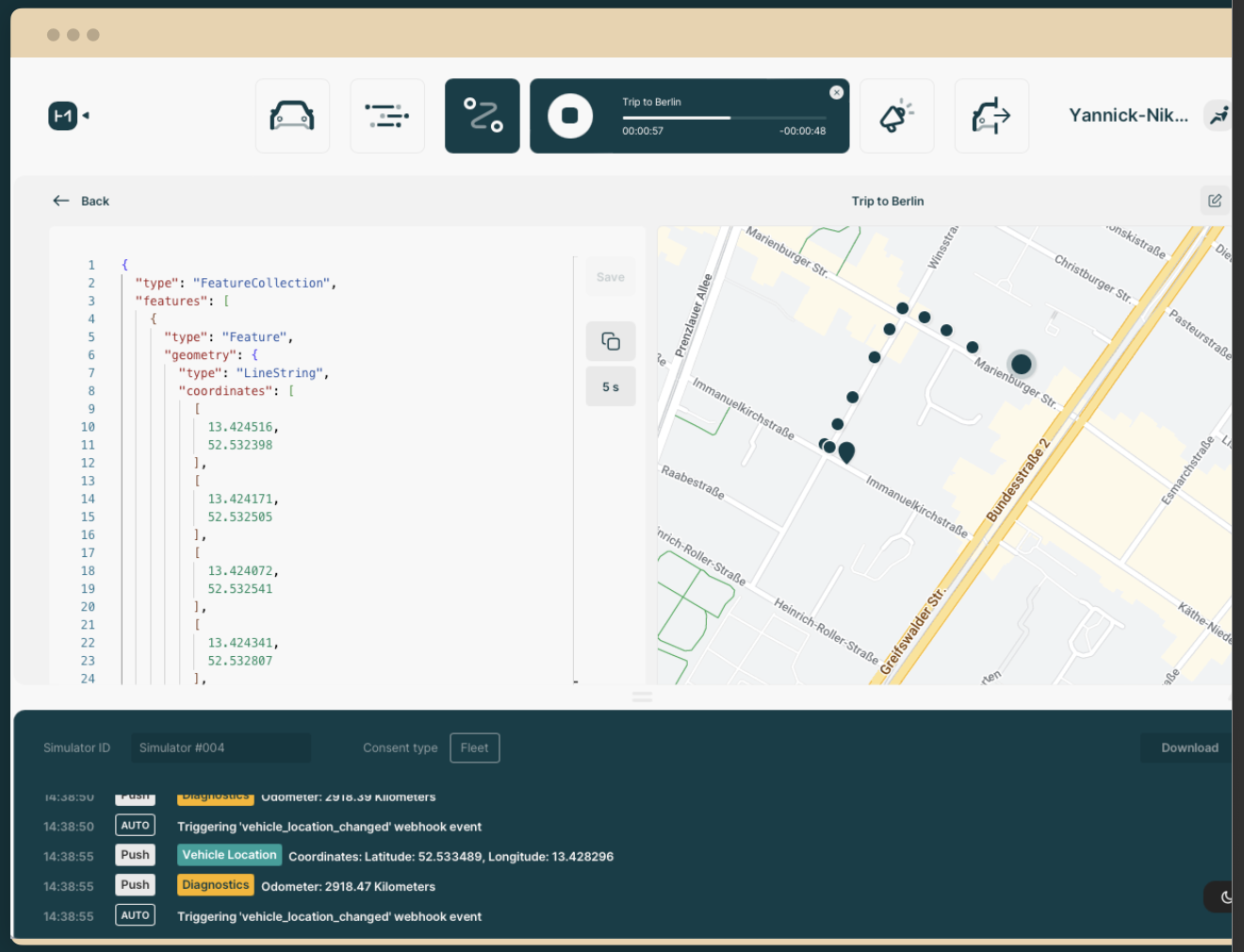The height and width of the screenshot is (952, 1244).
Task: Click the icon next to user name
Action: pyautogui.click(x=1219, y=115)
